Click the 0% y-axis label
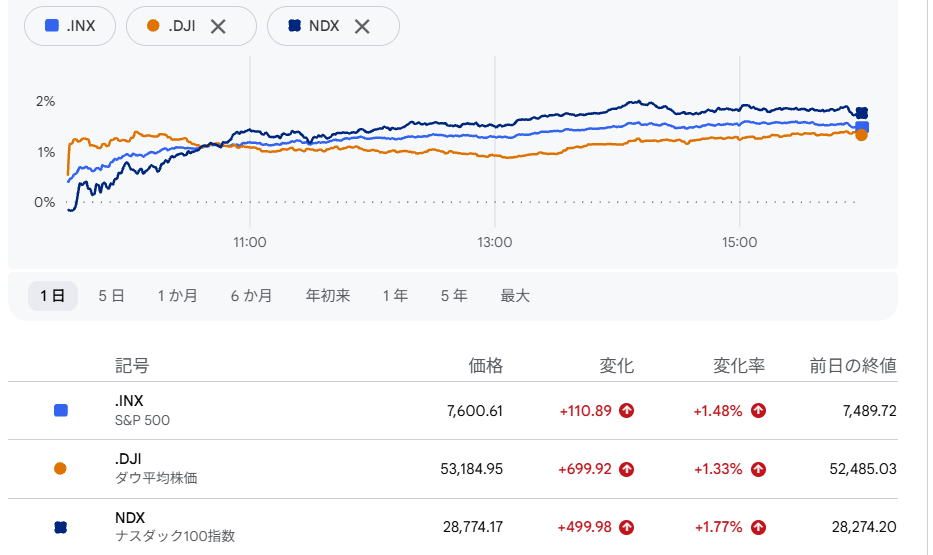Viewport: 933px width, 555px height. click(x=45, y=202)
